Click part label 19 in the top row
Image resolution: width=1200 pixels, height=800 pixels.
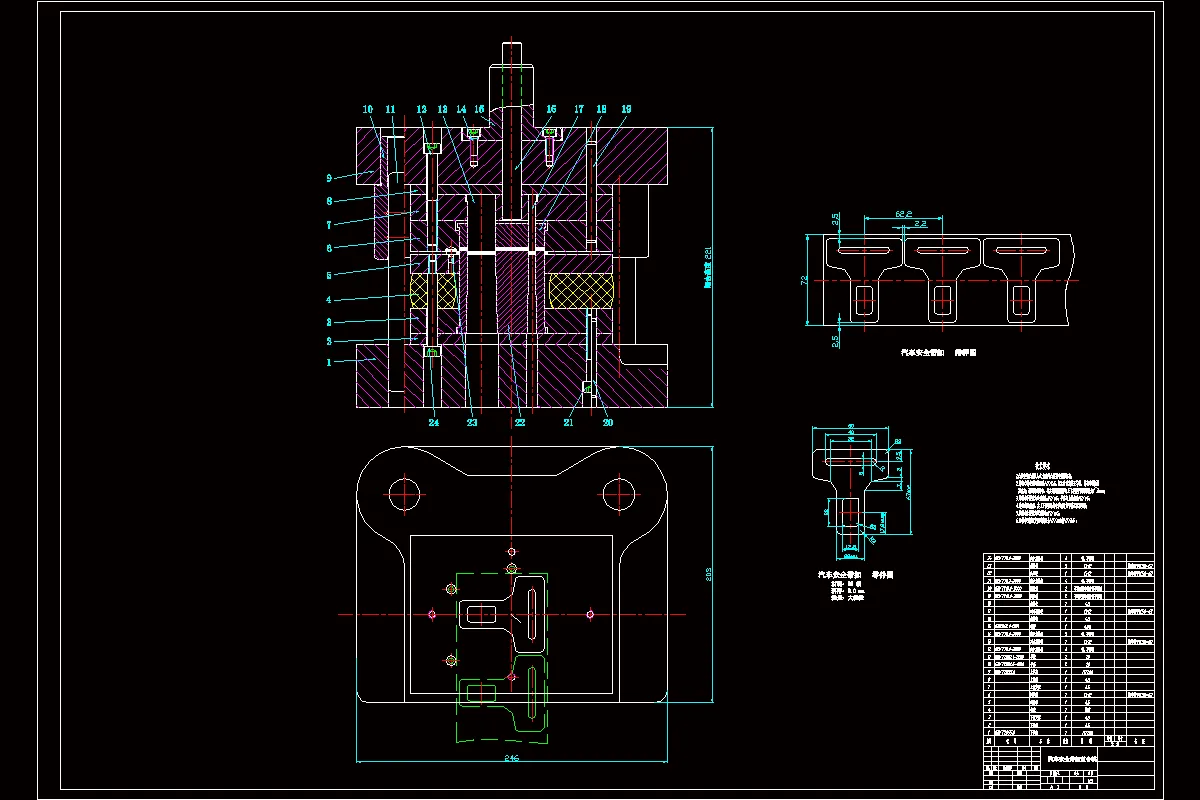point(626,109)
